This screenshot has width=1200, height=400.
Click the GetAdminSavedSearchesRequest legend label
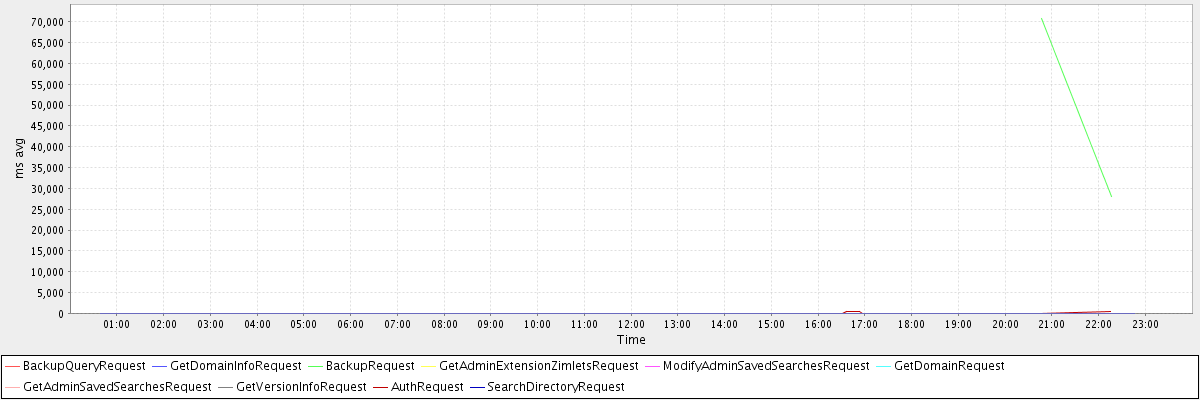click(x=117, y=386)
